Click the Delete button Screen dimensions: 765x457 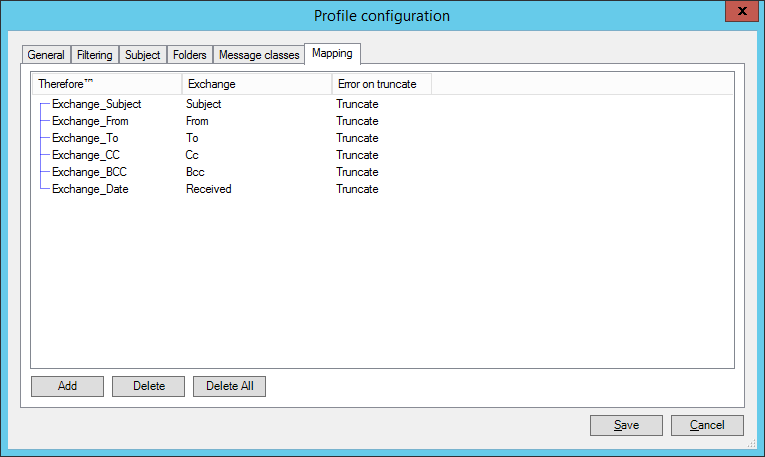(148, 386)
